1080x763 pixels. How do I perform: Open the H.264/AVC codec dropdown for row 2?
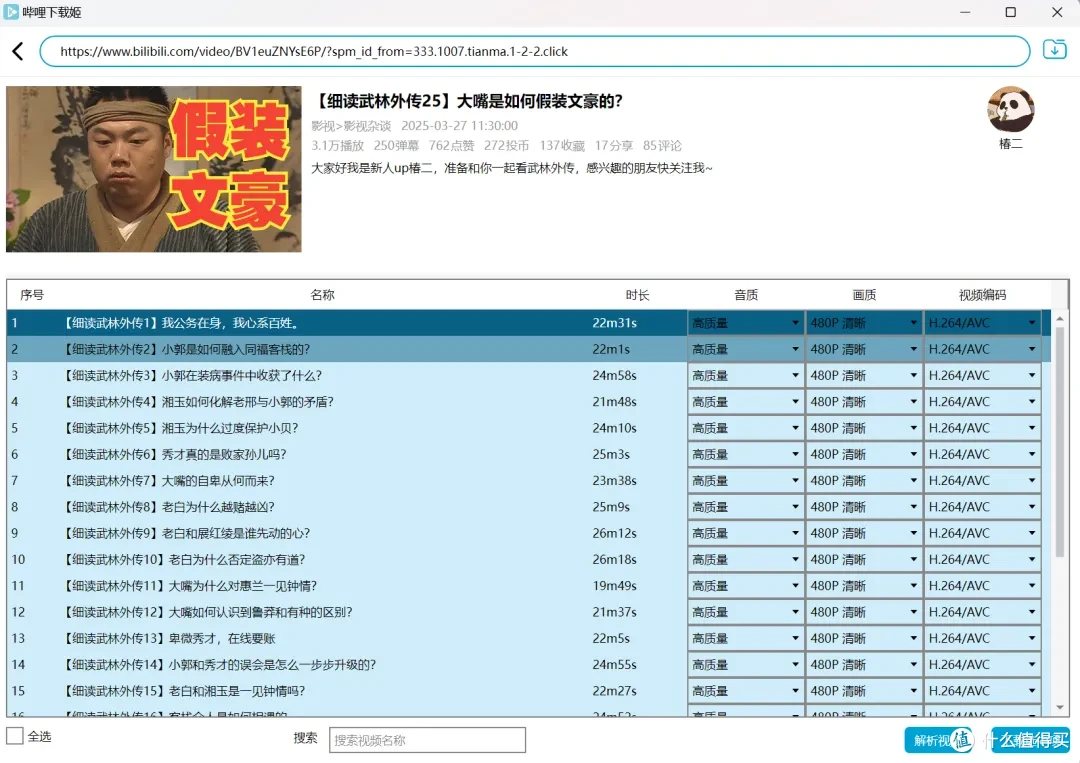pos(982,349)
